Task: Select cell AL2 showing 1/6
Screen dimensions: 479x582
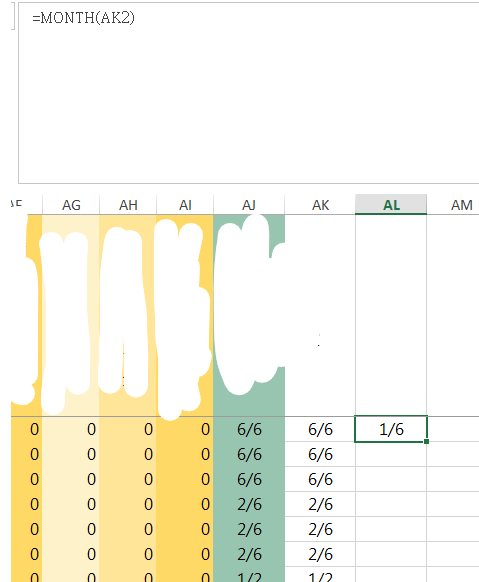Action: [391, 429]
